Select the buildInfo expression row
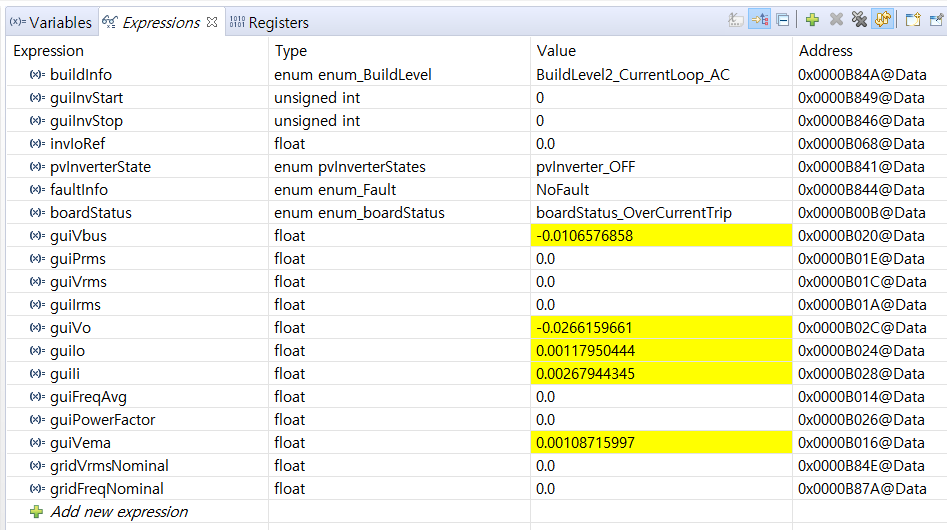947x530 pixels. [80, 75]
